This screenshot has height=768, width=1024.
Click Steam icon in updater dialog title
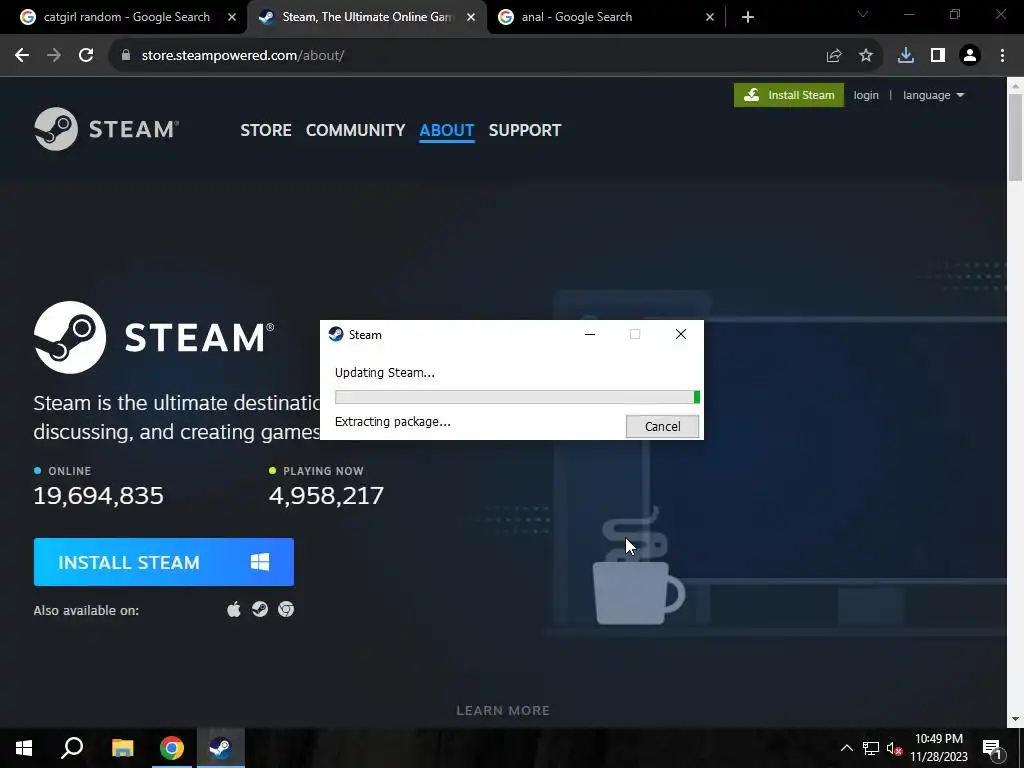(336, 334)
